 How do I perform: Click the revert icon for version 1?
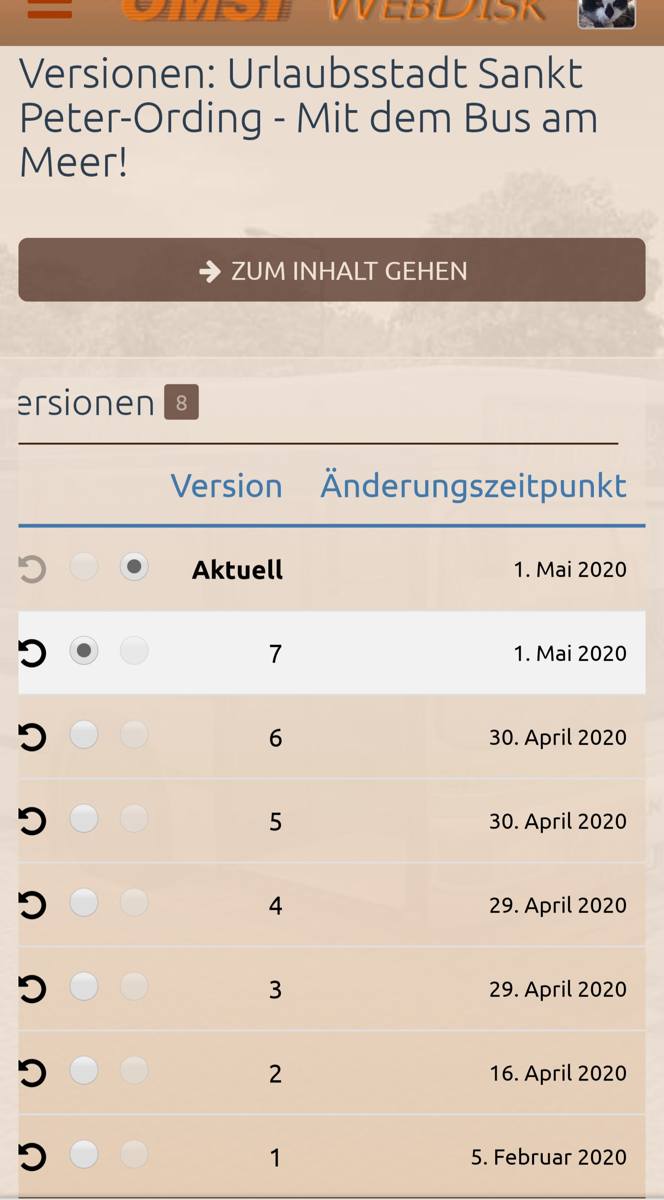point(32,1157)
